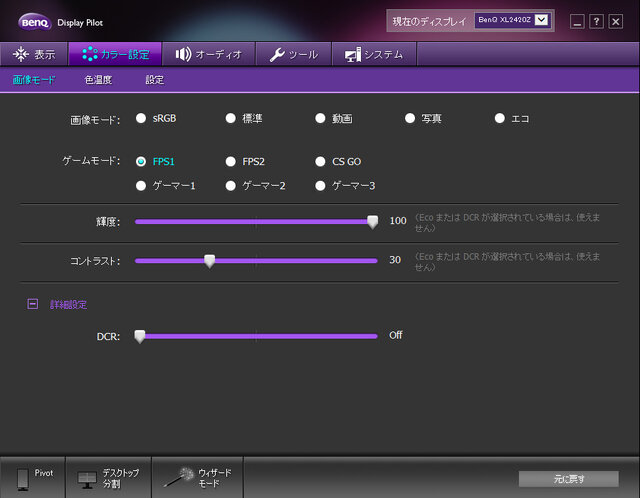The height and width of the screenshot is (498, 640).
Task: Click the help question mark button
Action: point(596,22)
